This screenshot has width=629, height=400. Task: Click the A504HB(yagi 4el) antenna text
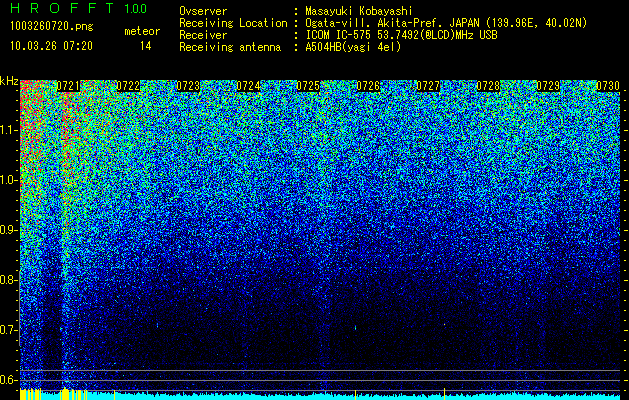(353, 47)
